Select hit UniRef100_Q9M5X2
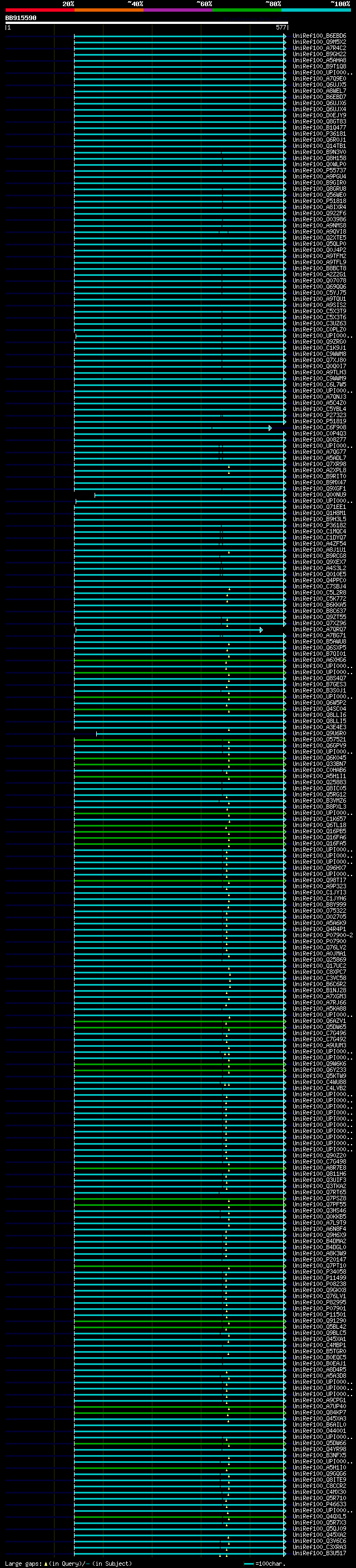The image size is (356, 1568). 319,42
